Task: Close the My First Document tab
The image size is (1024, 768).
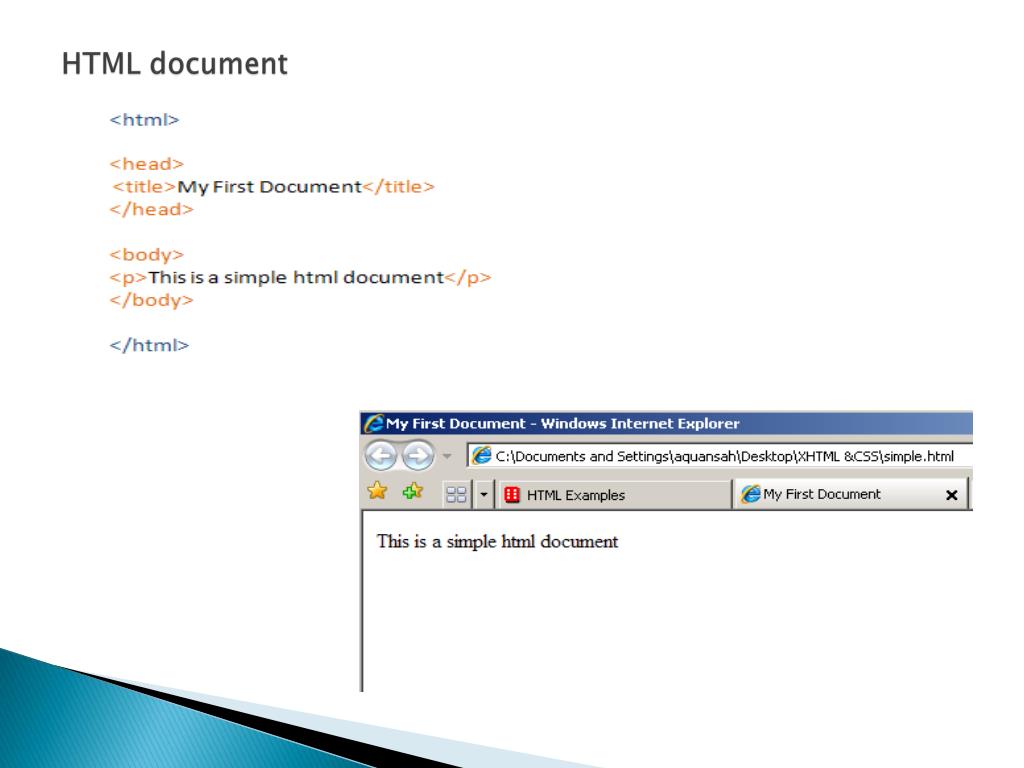Action: pyautogui.click(x=952, y=495)
